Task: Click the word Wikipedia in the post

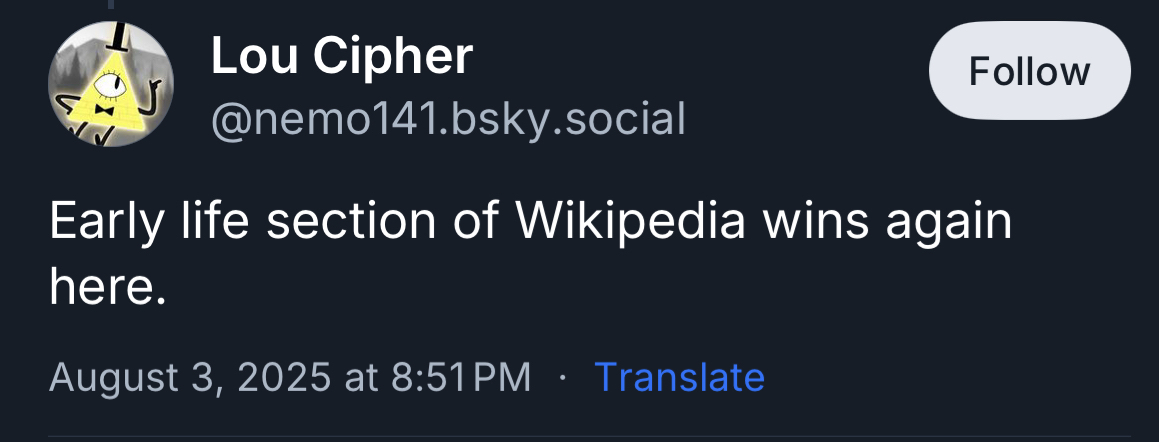Action: click(630, 223)
